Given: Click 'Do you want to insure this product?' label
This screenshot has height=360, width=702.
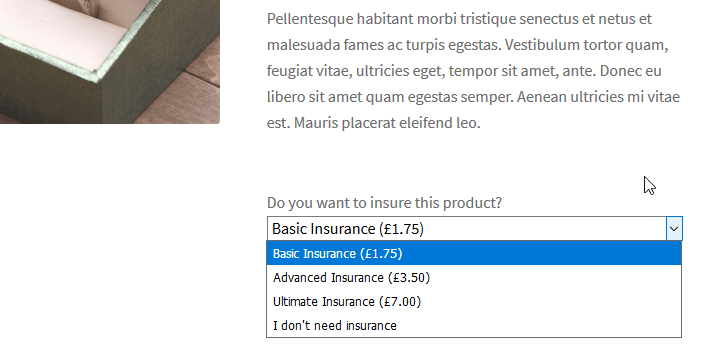Looking at the screenshot, I should (x=384, y=203).
